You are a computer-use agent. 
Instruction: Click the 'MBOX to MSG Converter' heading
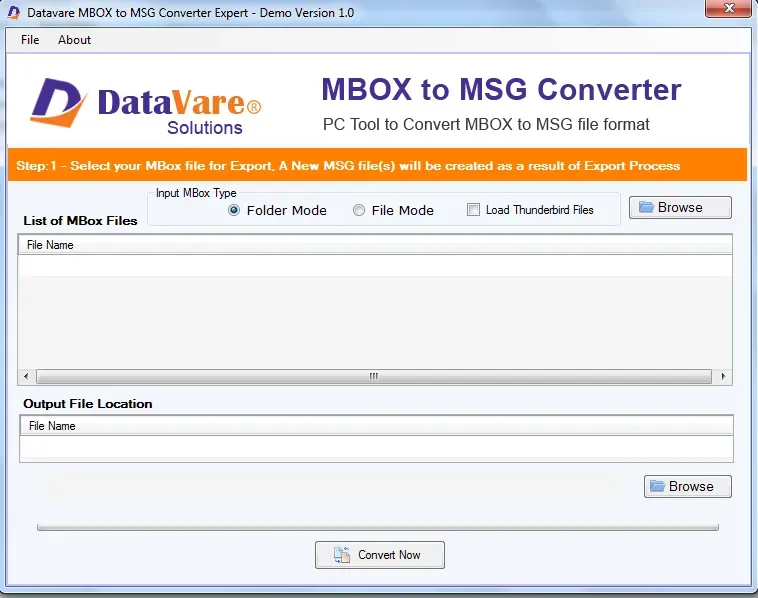(501, 89)
